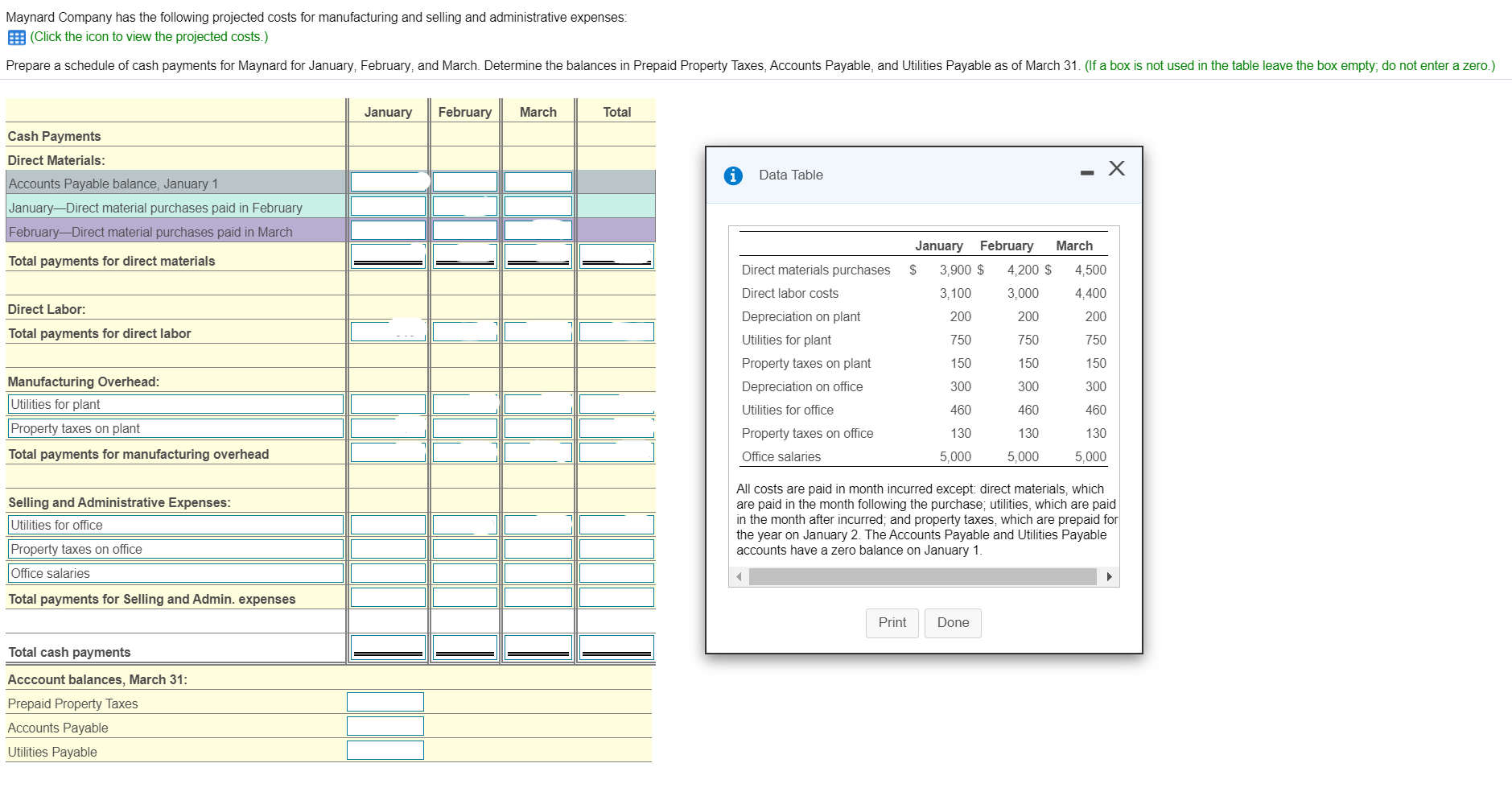Click the March column header in Data Table
The height and width of the screenshot is (788, 1512).
tap(1074, 246)
